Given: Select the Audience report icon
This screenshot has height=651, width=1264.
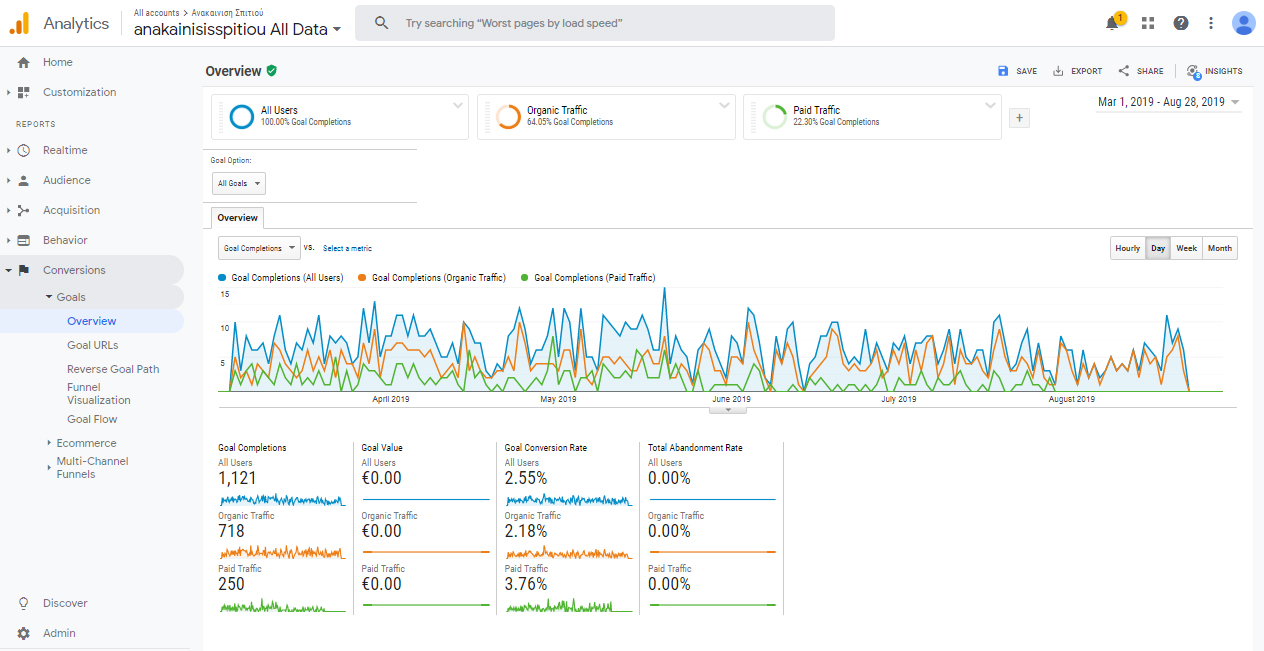Looking at the screenshot, I should click(x=22, y=180).
